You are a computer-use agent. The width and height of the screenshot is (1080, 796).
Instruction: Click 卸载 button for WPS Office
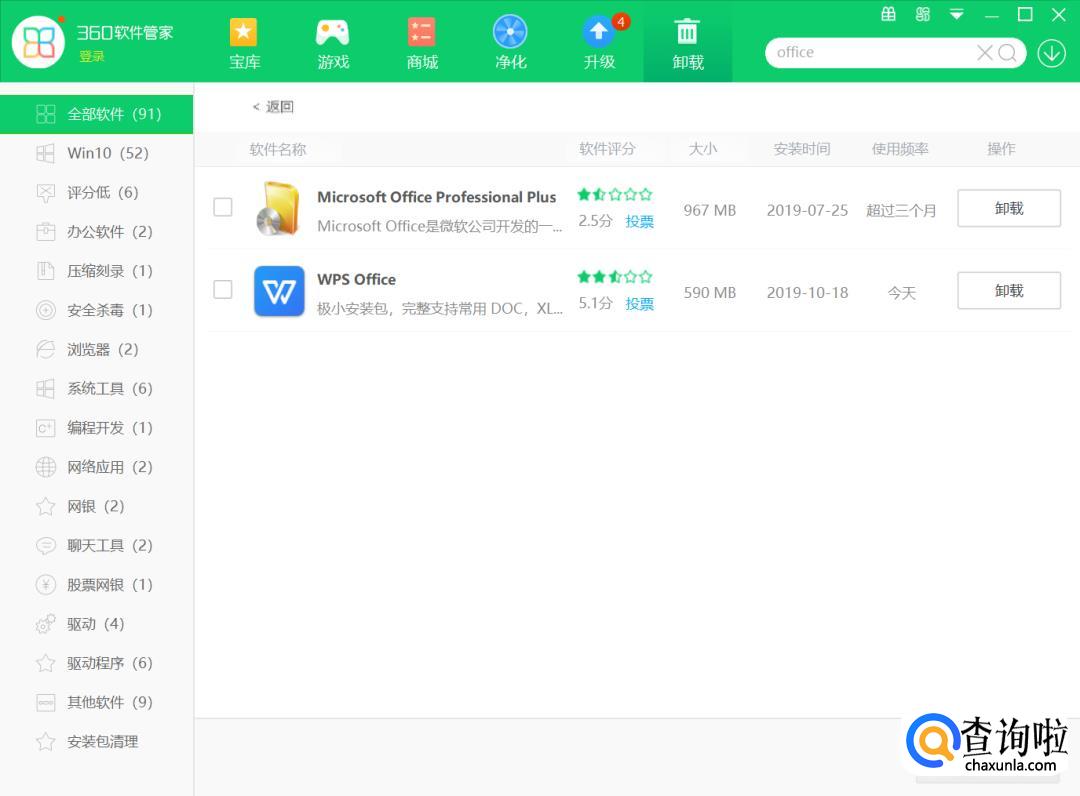(1008, 291)
